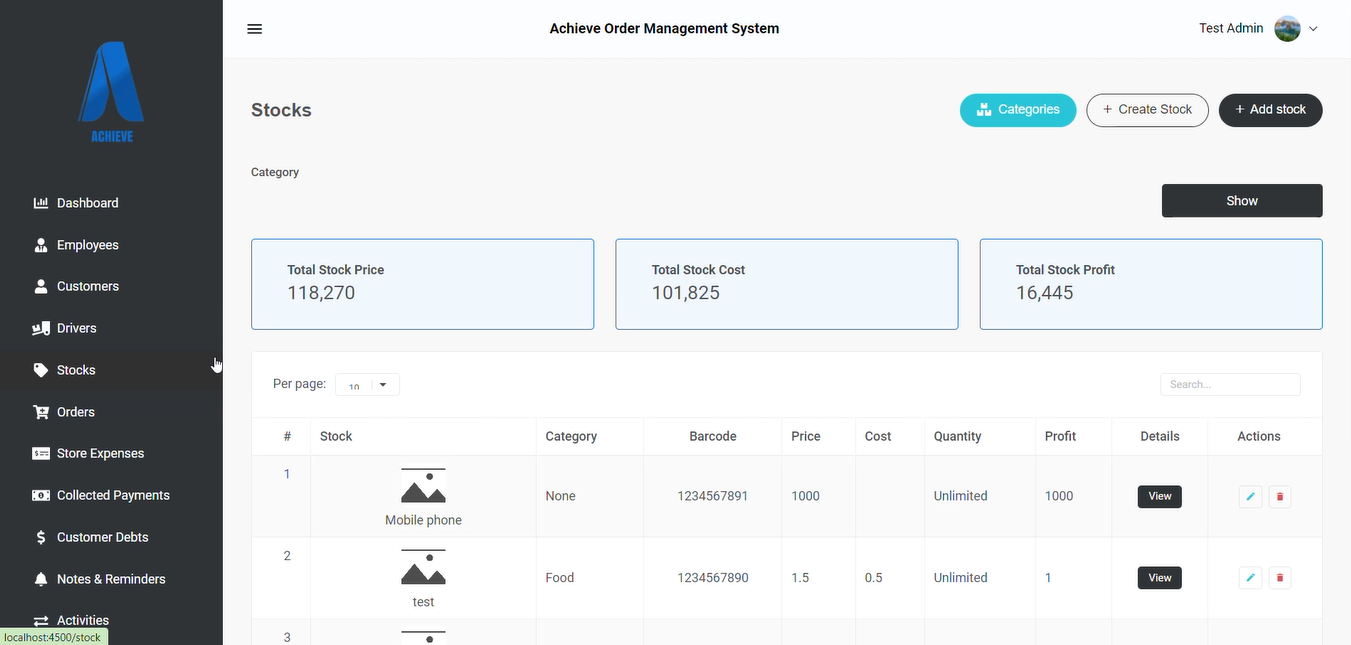Delete the test stock row
The width and height of the screenshot is (1351, 645).
pyautogui.click(x=1280, y=578)
